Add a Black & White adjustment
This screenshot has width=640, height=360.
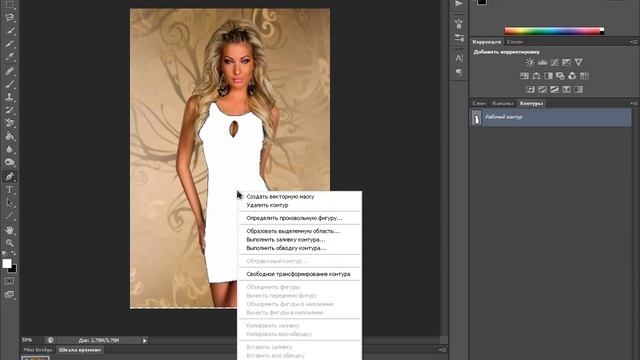point(548,76)
